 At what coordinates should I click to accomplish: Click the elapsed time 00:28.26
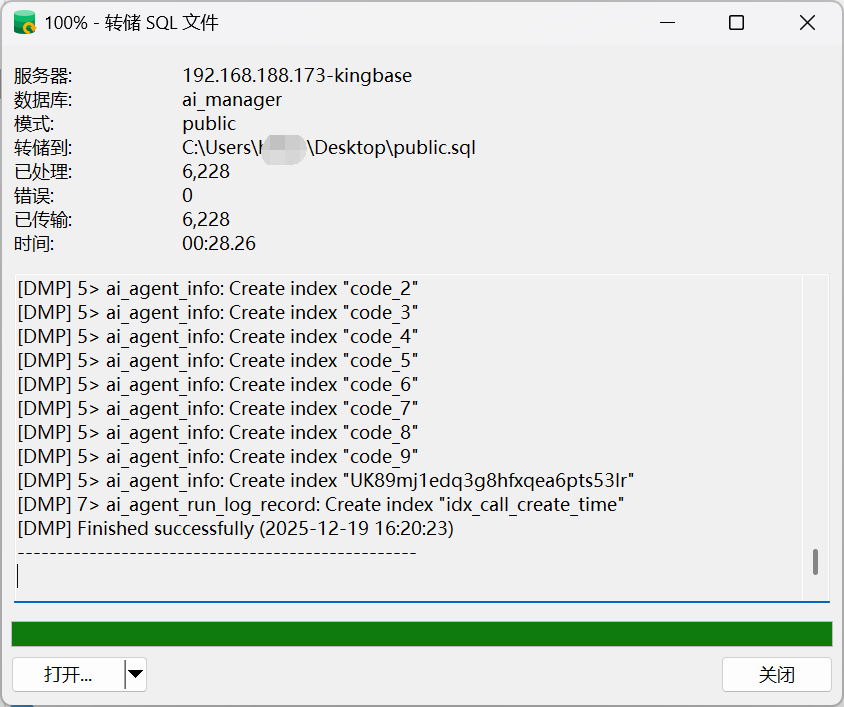tap(219, 243)
